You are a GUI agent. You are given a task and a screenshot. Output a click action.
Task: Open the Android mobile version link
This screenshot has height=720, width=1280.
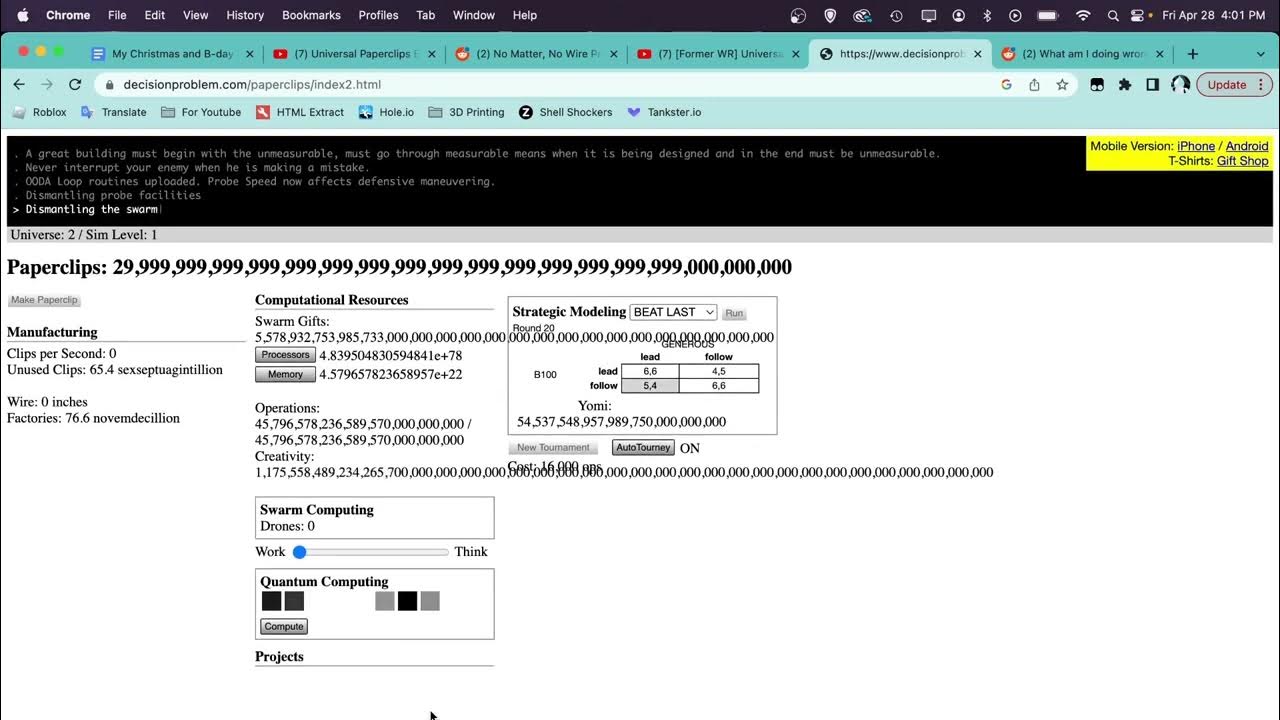pyautogui.click(x=1247, y=146)
